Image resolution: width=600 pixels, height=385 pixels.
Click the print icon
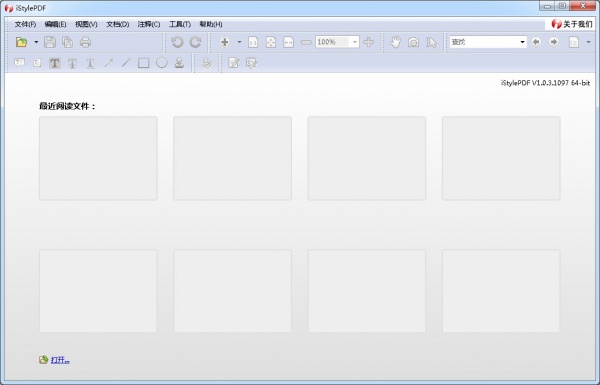tap(85, 42)
